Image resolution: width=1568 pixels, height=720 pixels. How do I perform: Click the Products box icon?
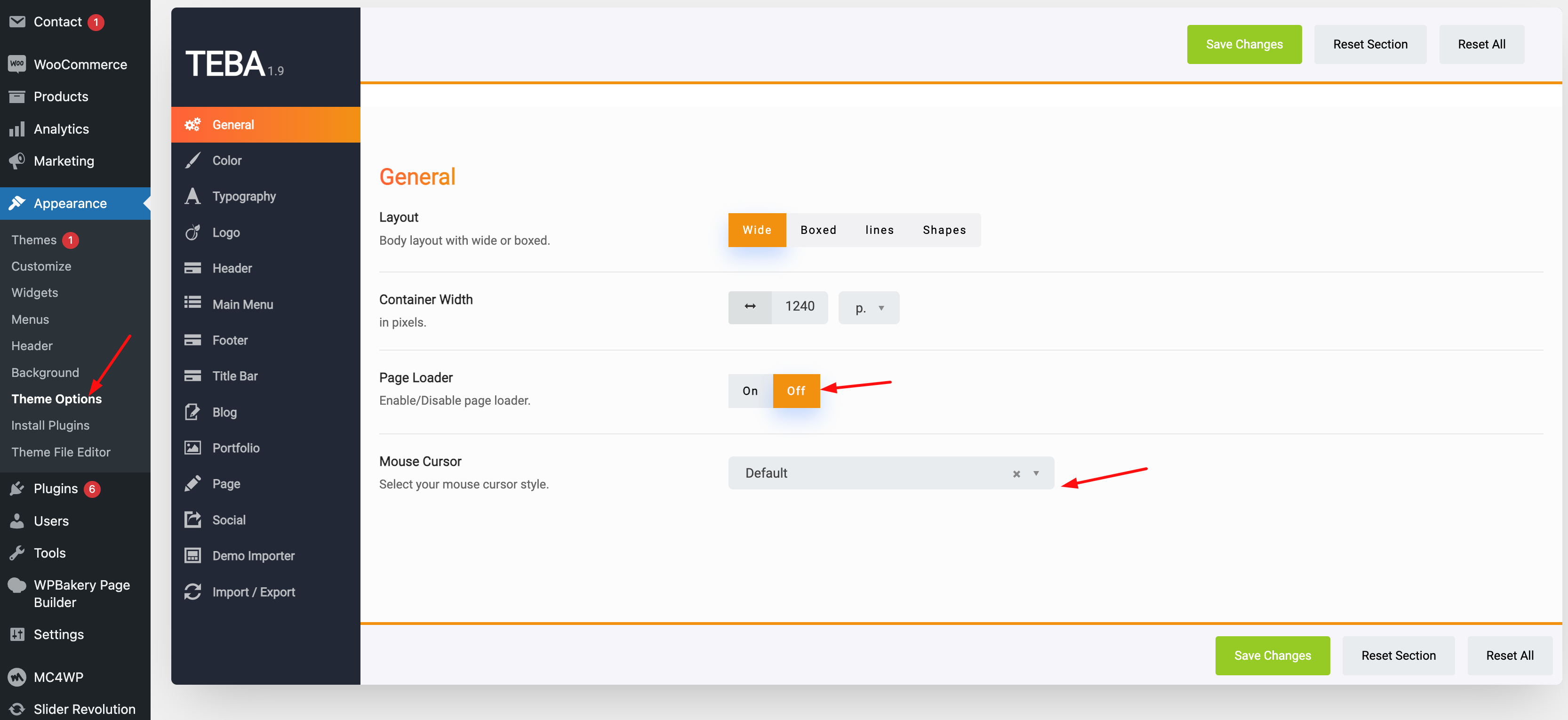17,96
